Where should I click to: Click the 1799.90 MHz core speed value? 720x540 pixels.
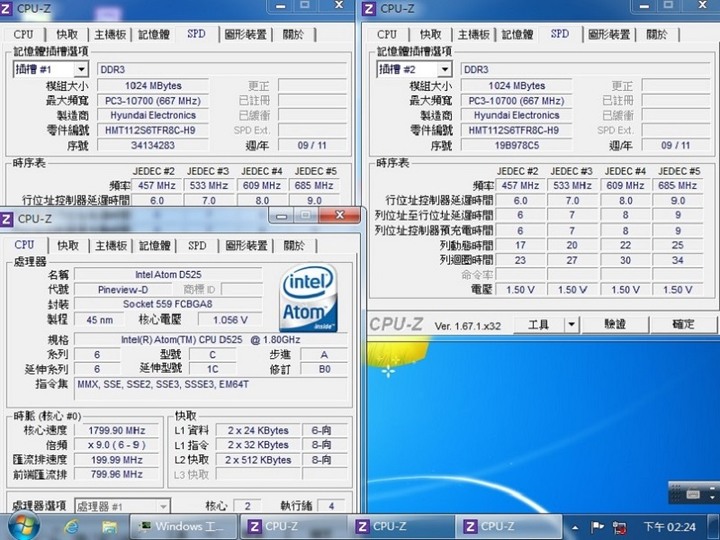coord(117,431)
